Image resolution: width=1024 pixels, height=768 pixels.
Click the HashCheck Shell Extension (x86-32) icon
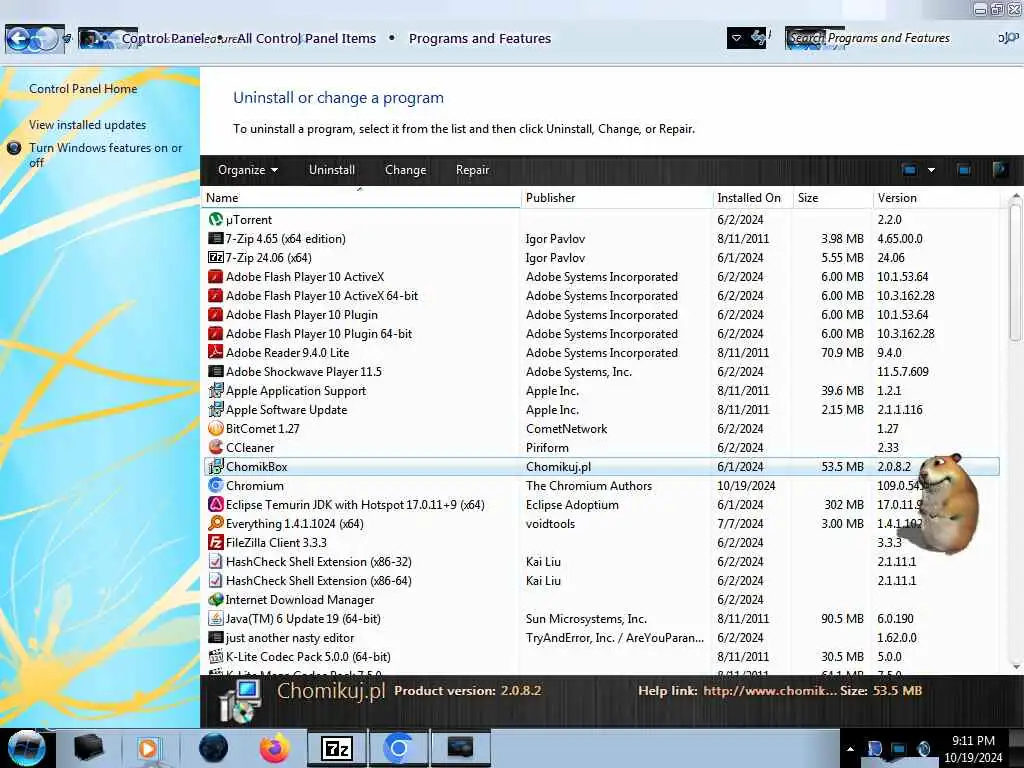(216, 561)
